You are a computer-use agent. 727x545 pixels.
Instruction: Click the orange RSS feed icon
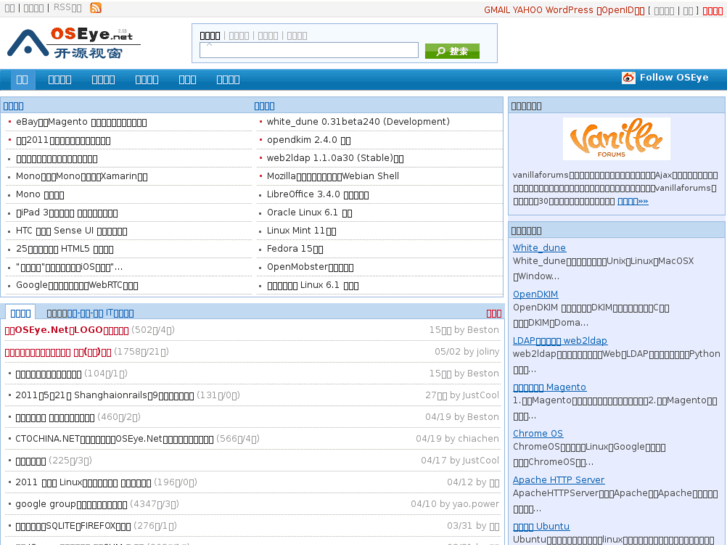coord(96,8)
